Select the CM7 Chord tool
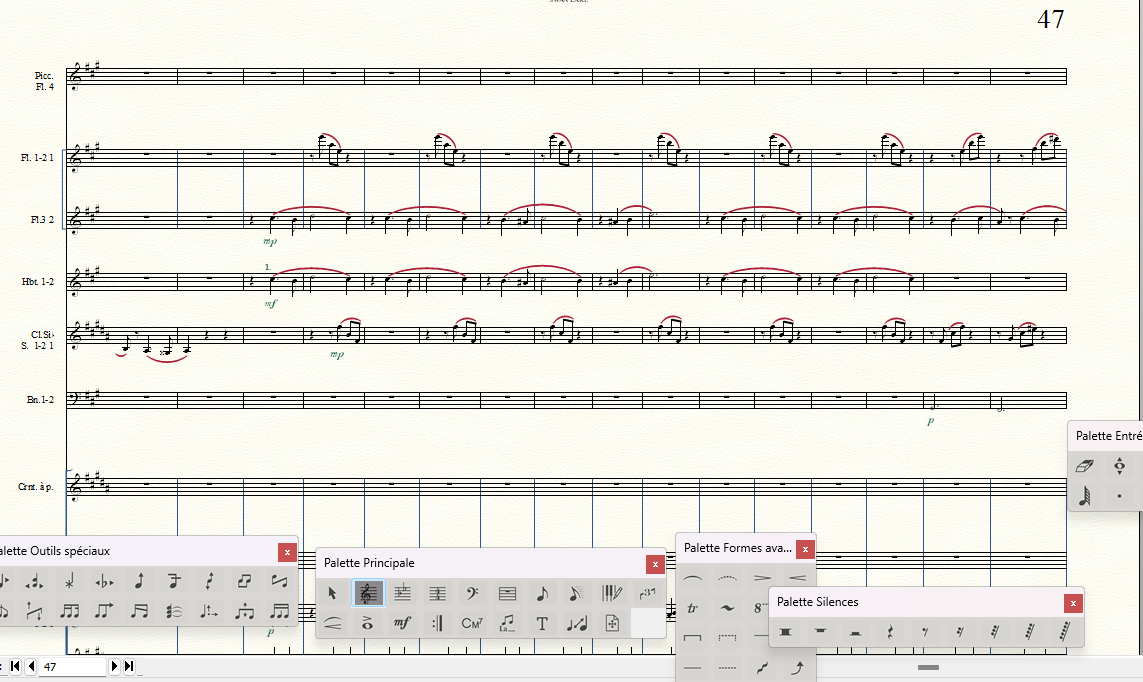 click(x=472, y=623)
